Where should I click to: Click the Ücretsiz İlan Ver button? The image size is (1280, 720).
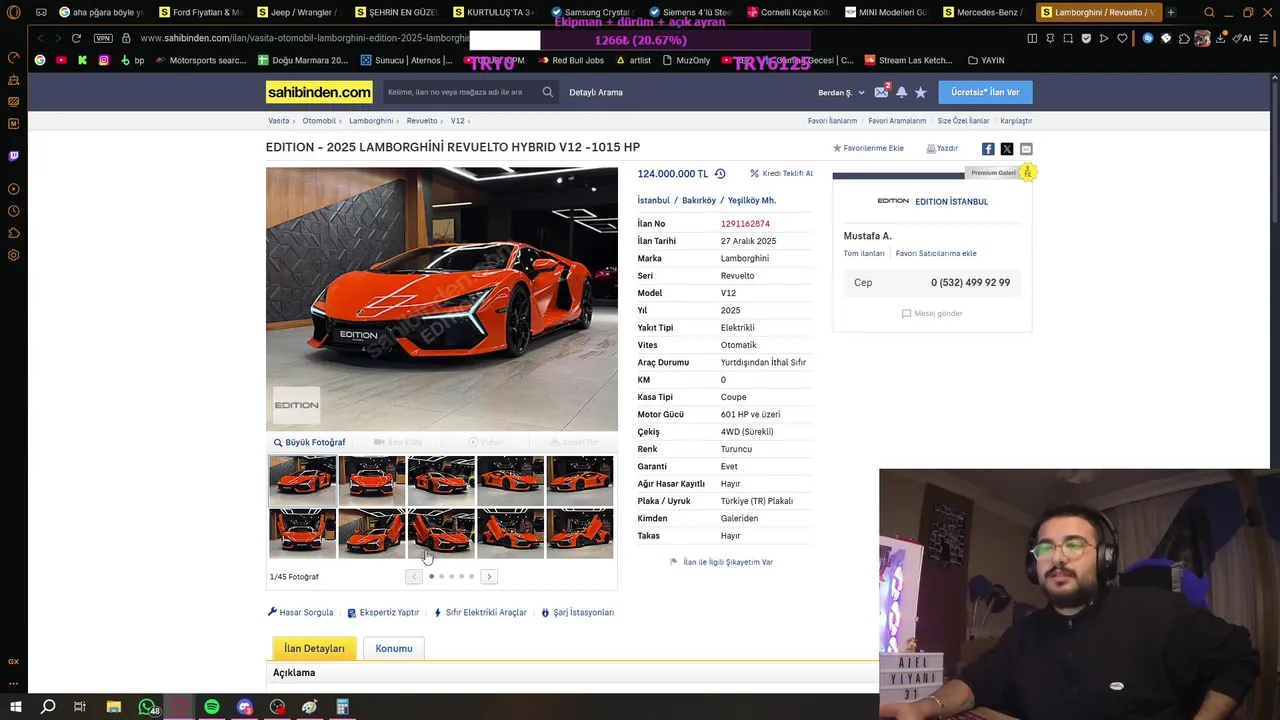(985, 92)
